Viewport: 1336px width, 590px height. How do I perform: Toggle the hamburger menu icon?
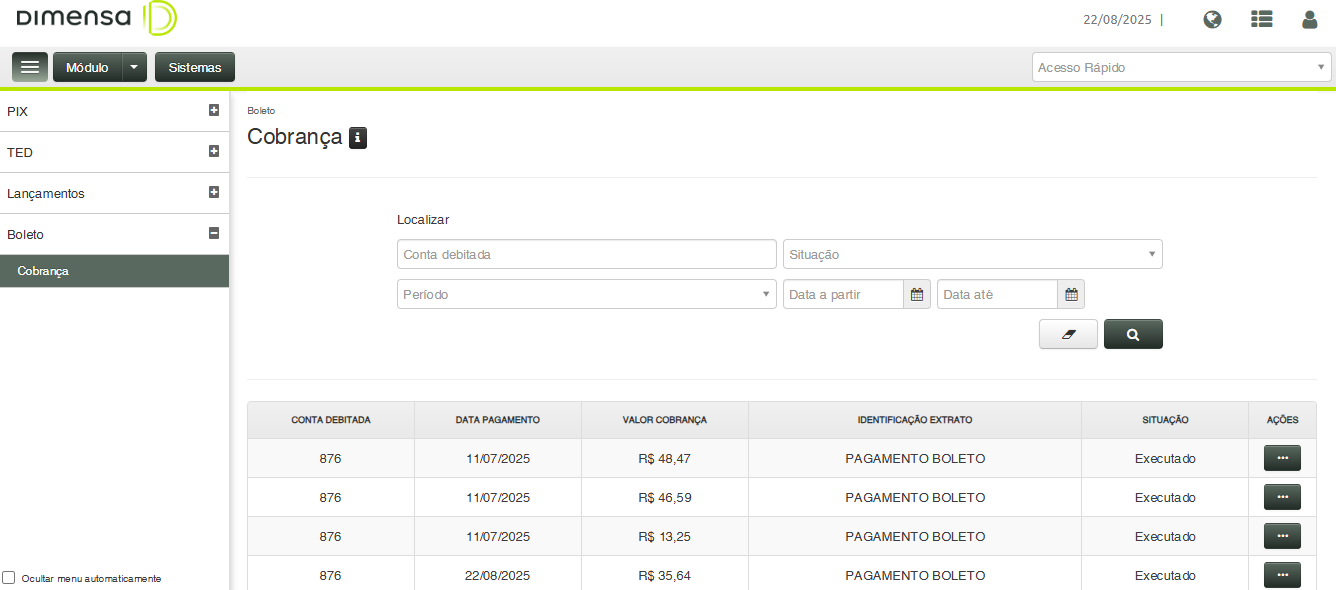click(x=29, y=66)
